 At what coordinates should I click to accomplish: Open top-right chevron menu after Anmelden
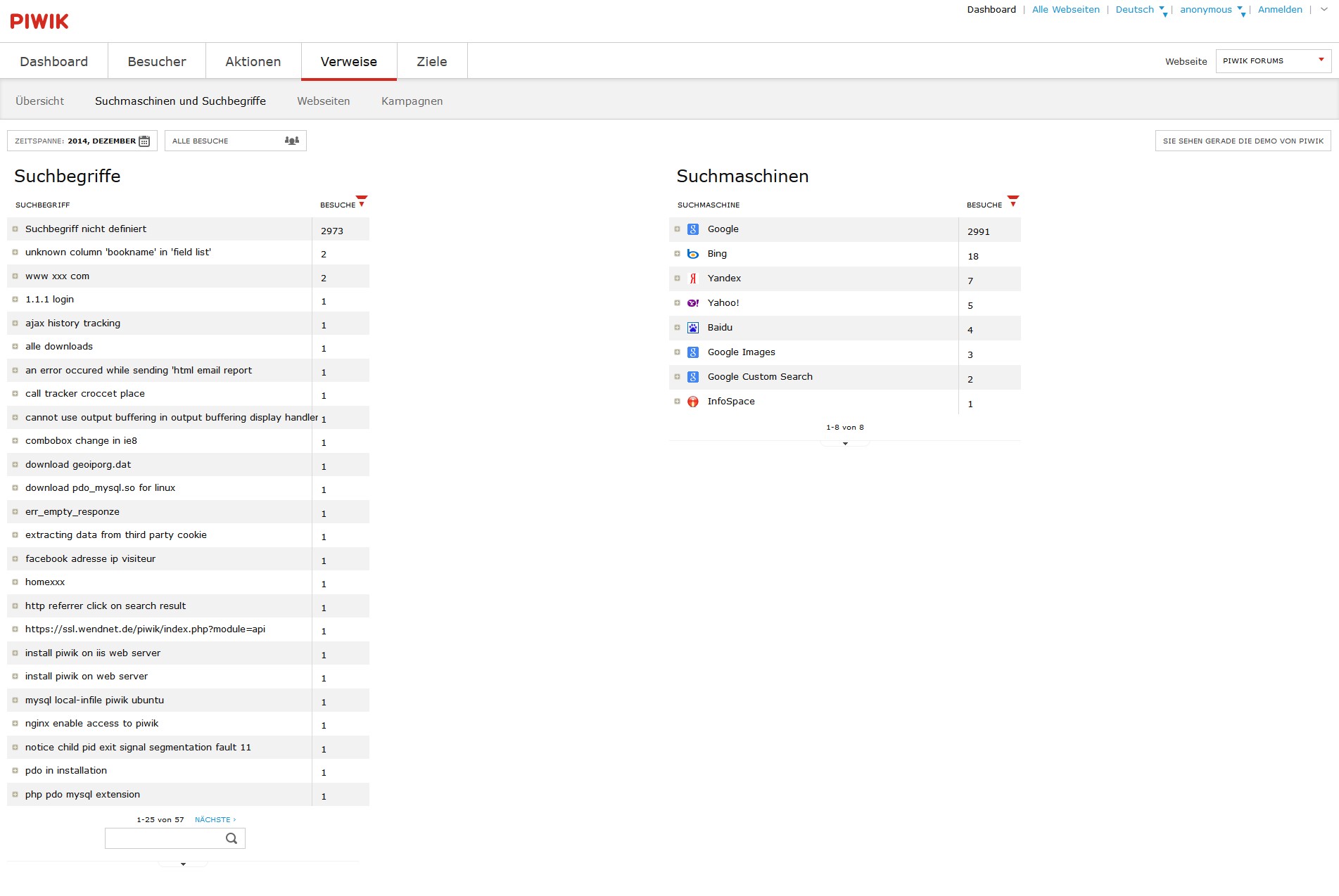point(1324,10)
